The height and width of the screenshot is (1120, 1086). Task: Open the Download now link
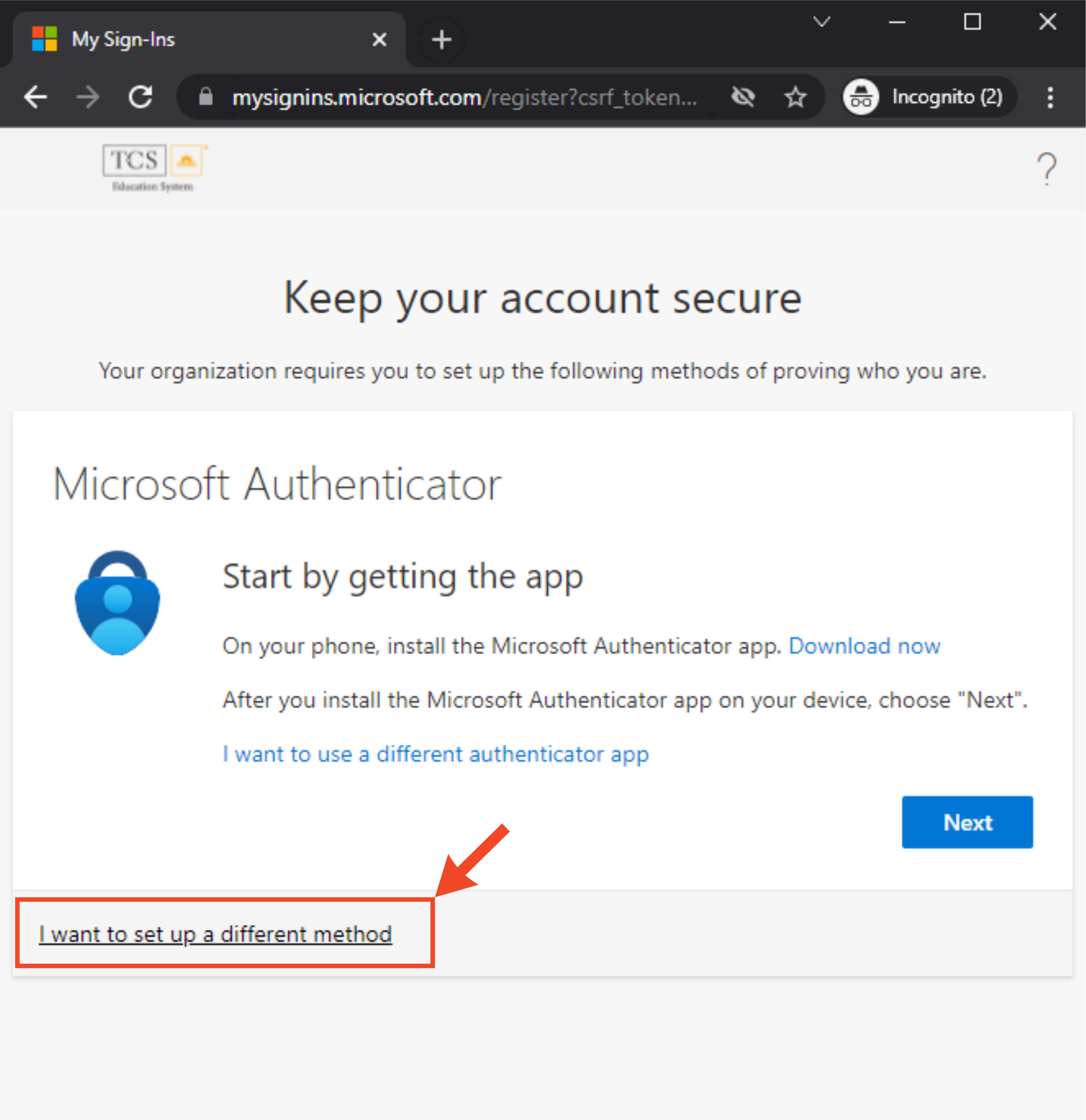(864, 646)
